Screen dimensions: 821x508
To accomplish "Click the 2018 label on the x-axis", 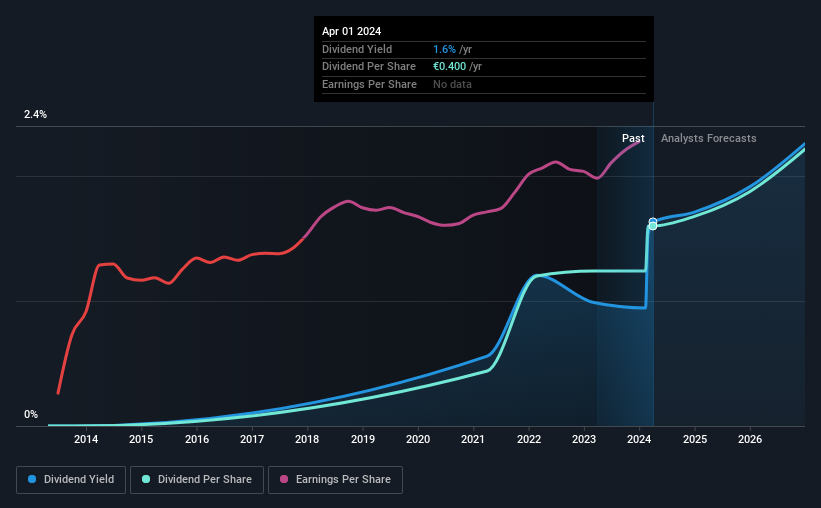I will point(307,439).
